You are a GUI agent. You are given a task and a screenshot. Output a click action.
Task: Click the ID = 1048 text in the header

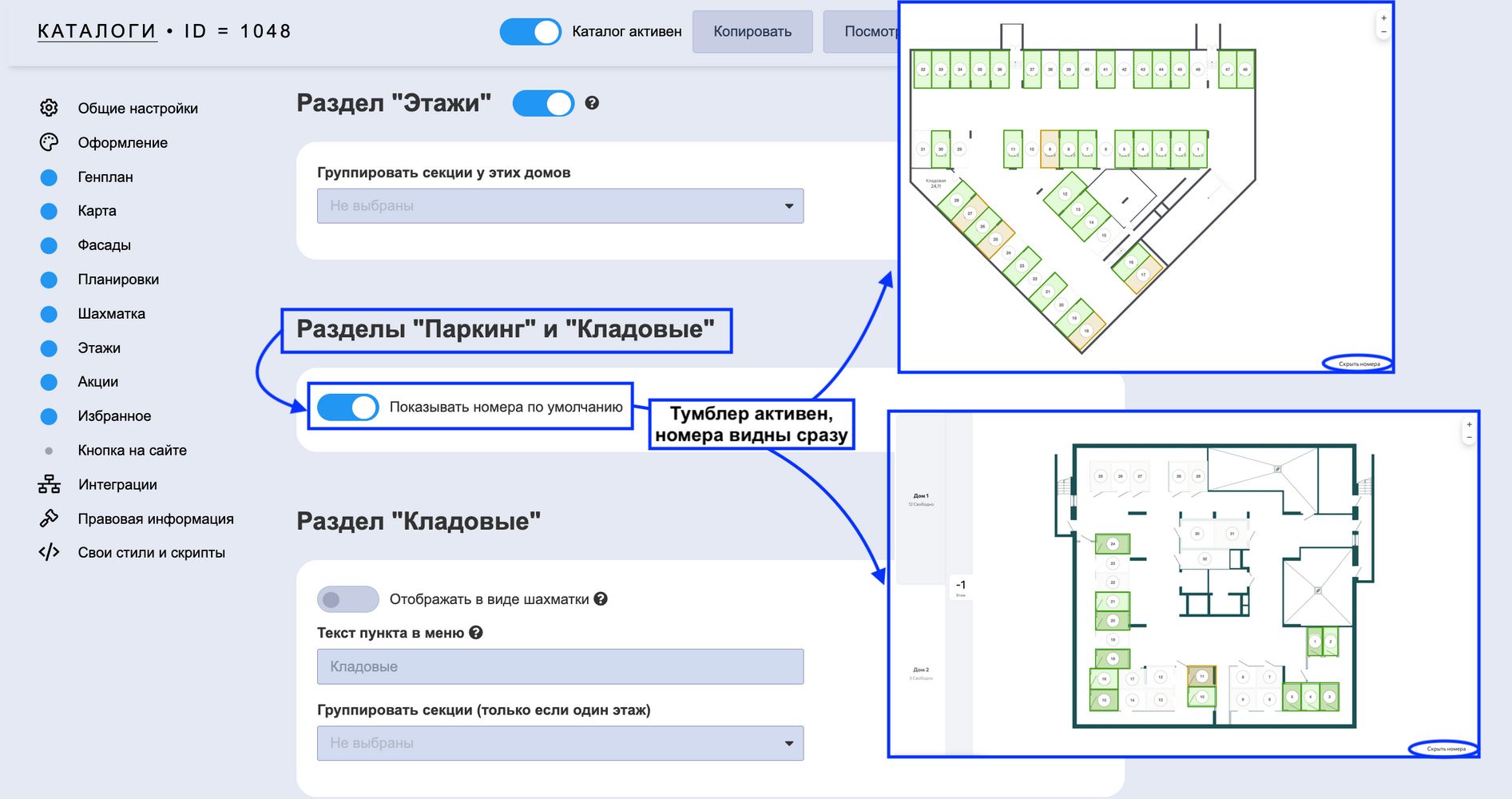click(238, 31)
